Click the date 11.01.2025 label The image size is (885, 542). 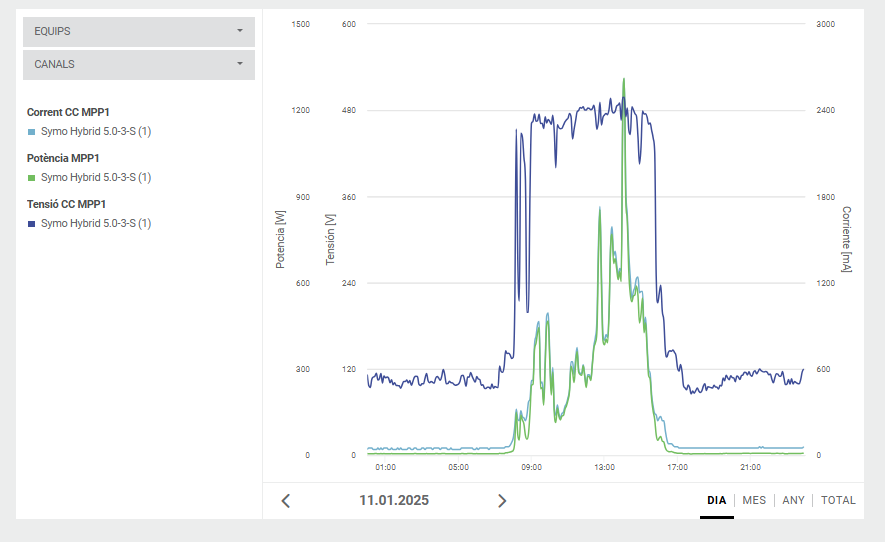(394, 500)
